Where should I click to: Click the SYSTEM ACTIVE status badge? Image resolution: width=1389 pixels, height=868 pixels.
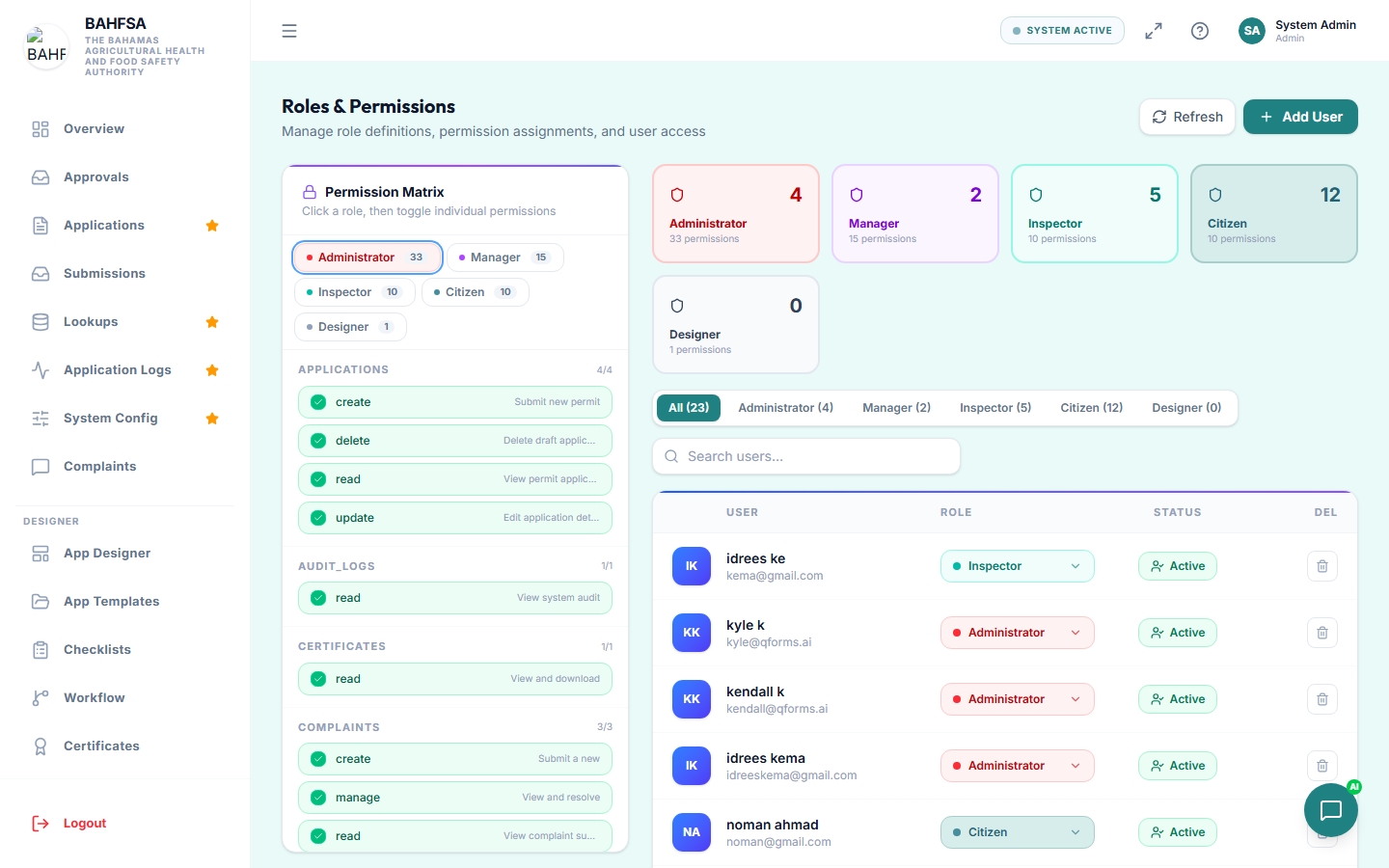tap(1062, 31)
